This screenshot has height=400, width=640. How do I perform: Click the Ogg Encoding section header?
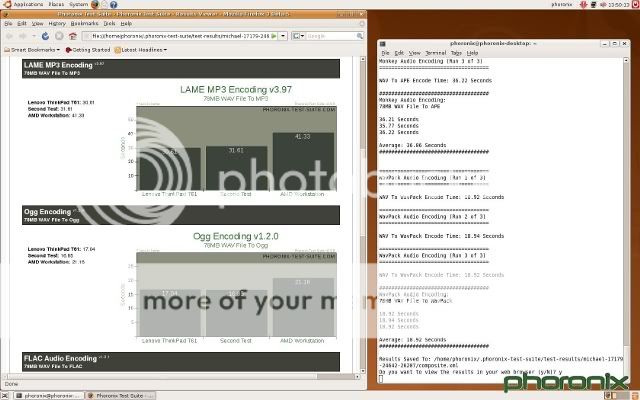pos(181,215)
